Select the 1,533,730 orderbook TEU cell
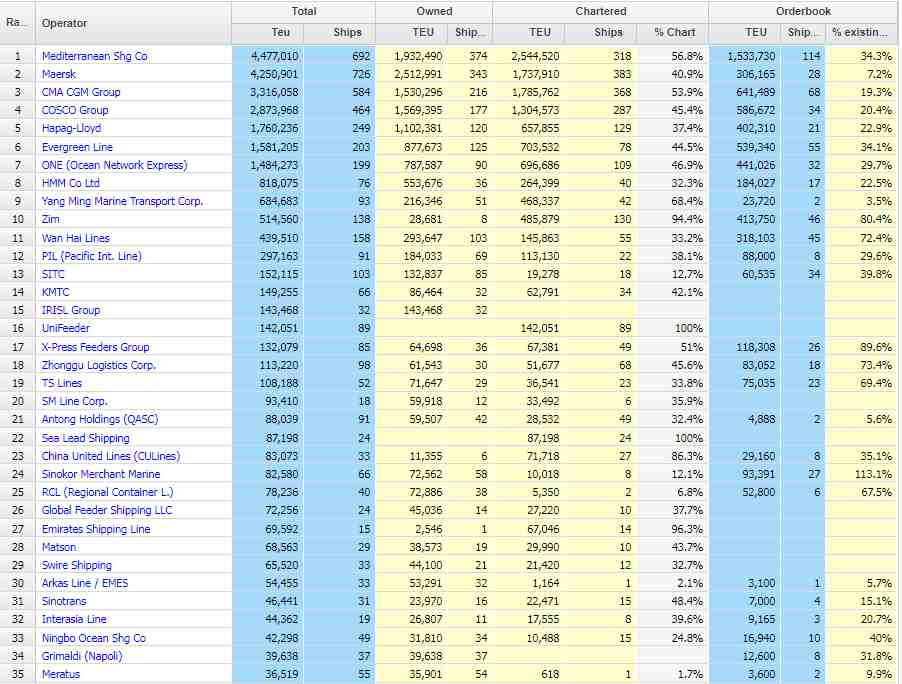Screen dimensions: 902x684 pos(745,56)
